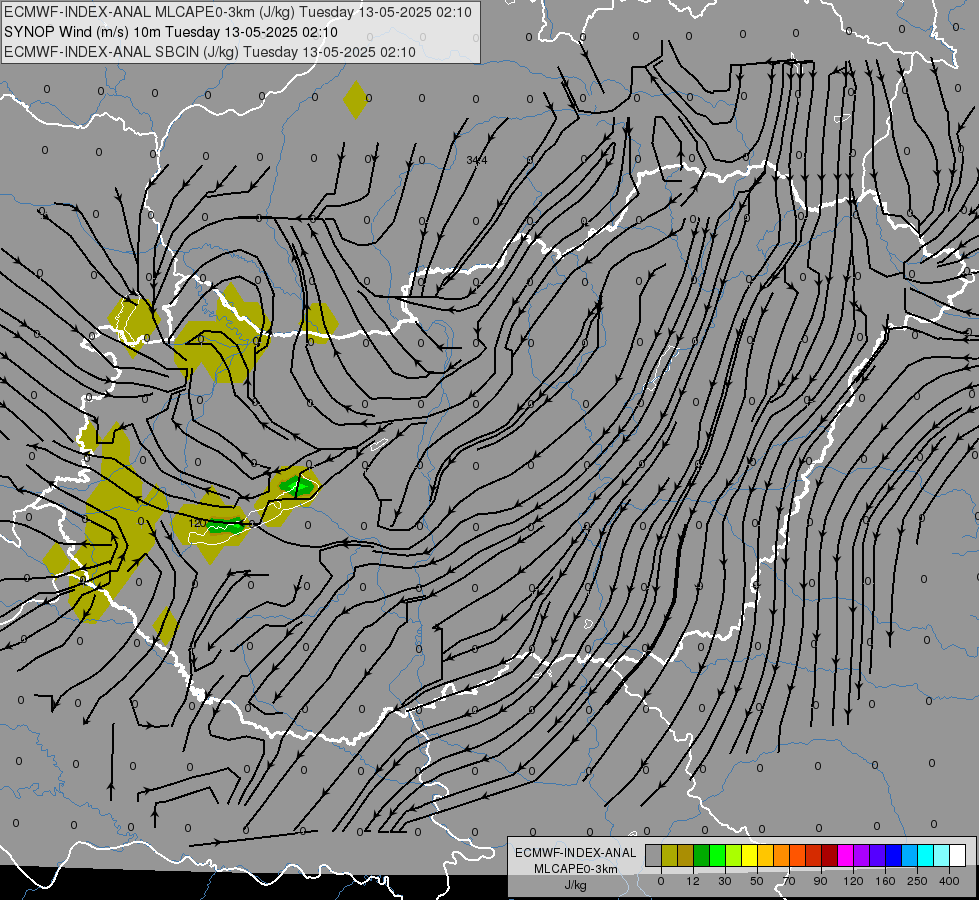Image resolution: width=979 pixels, height=900 pixels.
Task: Select the pure blue legend swatch
Action: (x=894, y=855)
